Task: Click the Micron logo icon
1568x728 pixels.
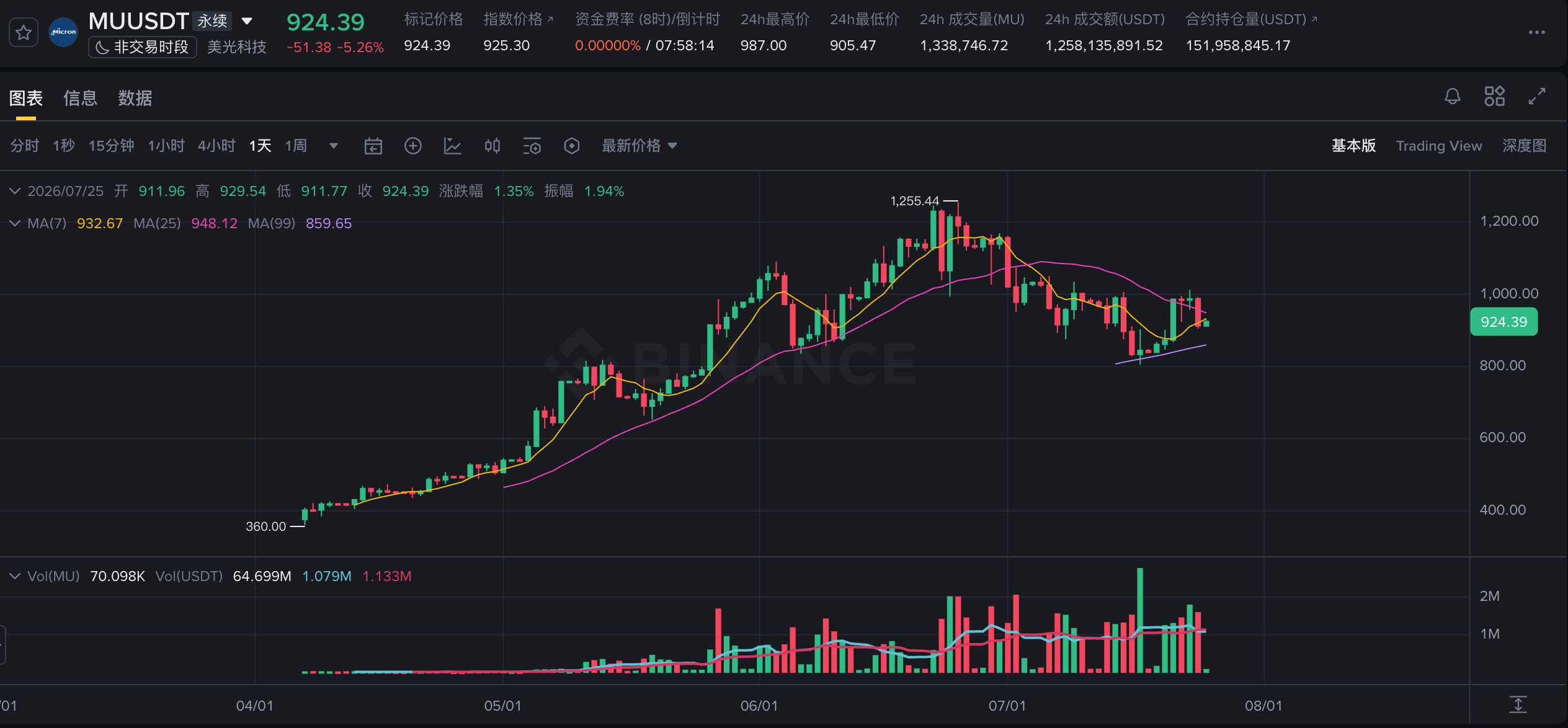Action: pyautogui.click(x=63, y=32)
